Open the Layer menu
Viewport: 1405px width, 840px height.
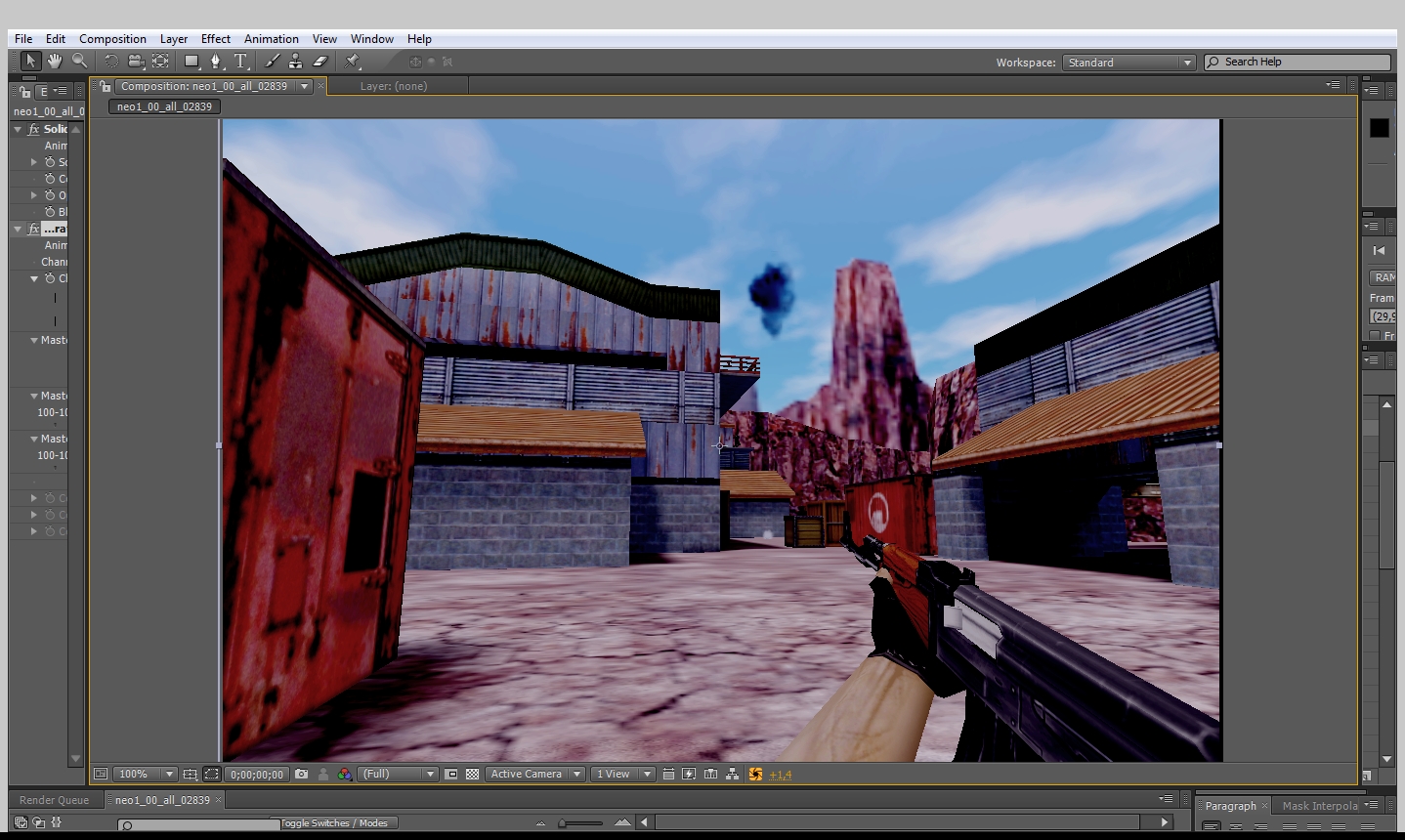click(x=174, y=39)
